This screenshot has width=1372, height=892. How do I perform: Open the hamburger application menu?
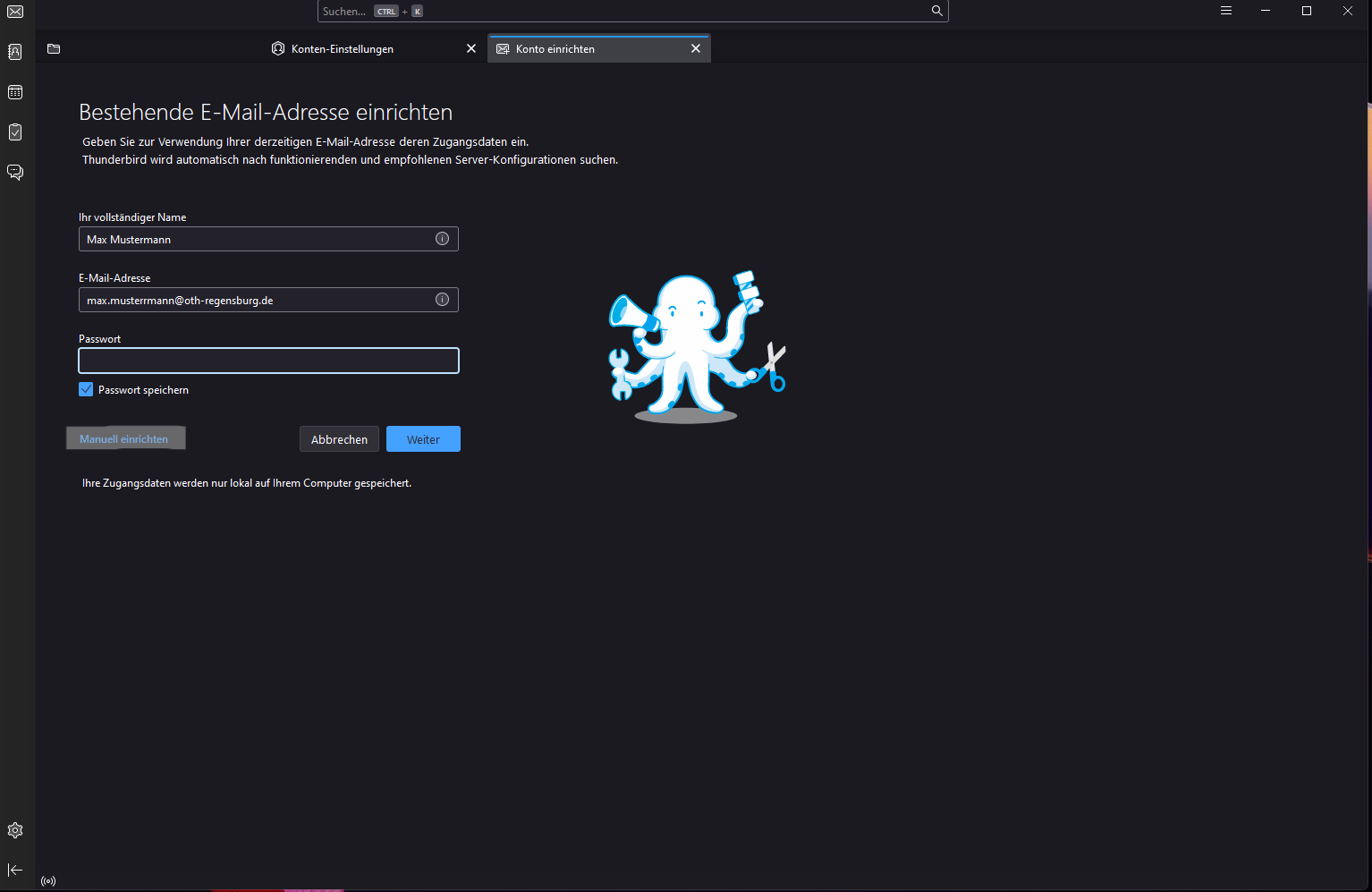click(1225, 11)
